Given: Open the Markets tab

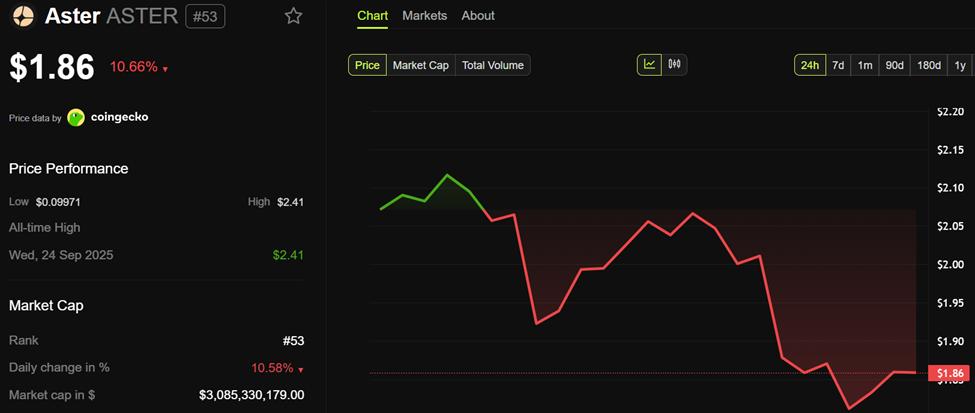Looking at the screenshot, I should tap(425, 16).
